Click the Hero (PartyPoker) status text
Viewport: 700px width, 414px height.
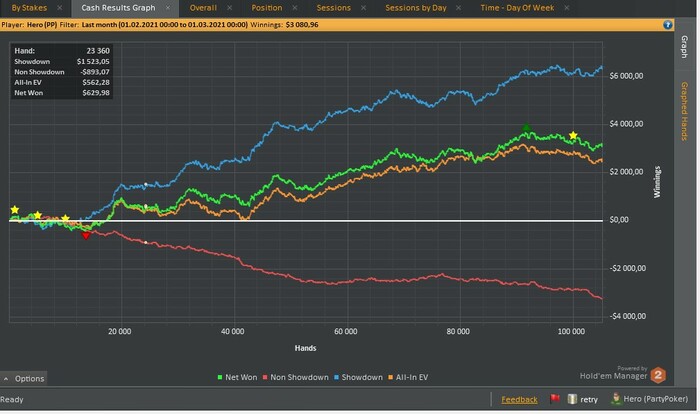[x=655, y=399]
